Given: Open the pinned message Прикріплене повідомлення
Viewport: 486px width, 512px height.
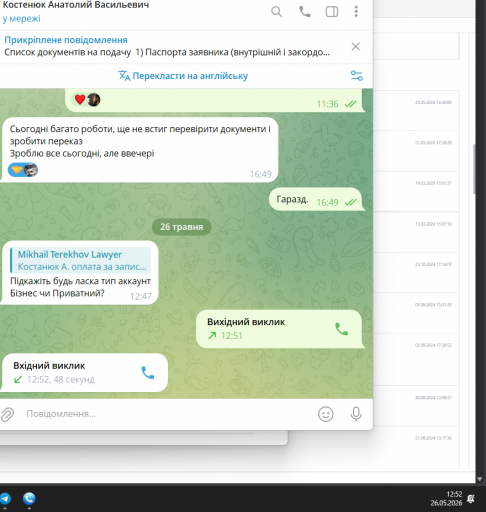Looking at the screenshot, I should [167, 46].
